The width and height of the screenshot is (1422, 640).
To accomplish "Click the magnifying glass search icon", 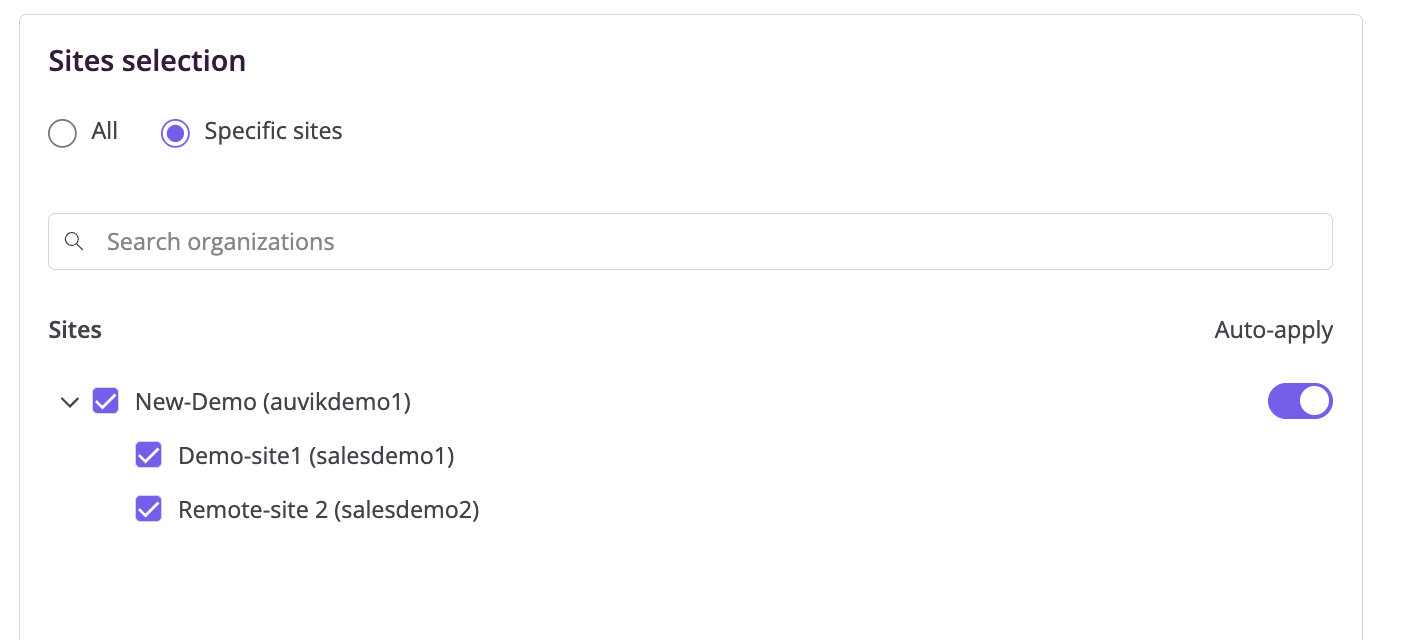I will (73, 241).
